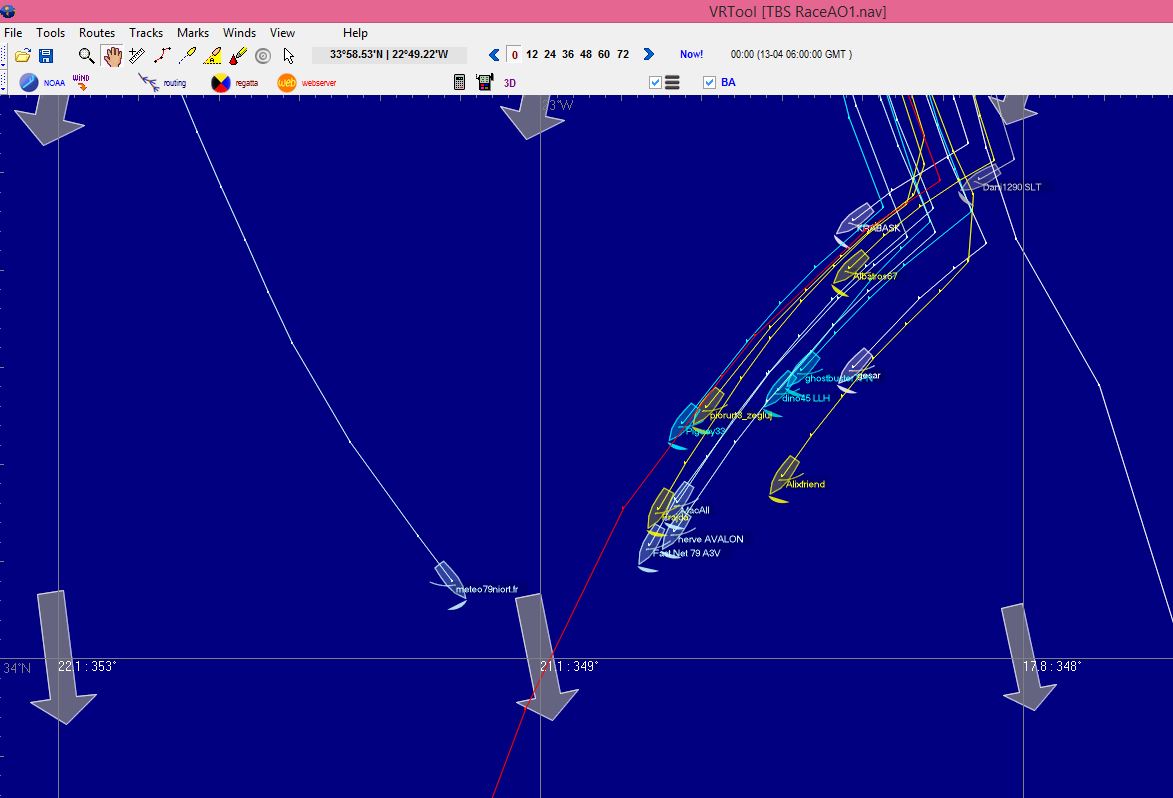Step forecast time backward with left arrow
1173x798 pixels.
point(494,55)
